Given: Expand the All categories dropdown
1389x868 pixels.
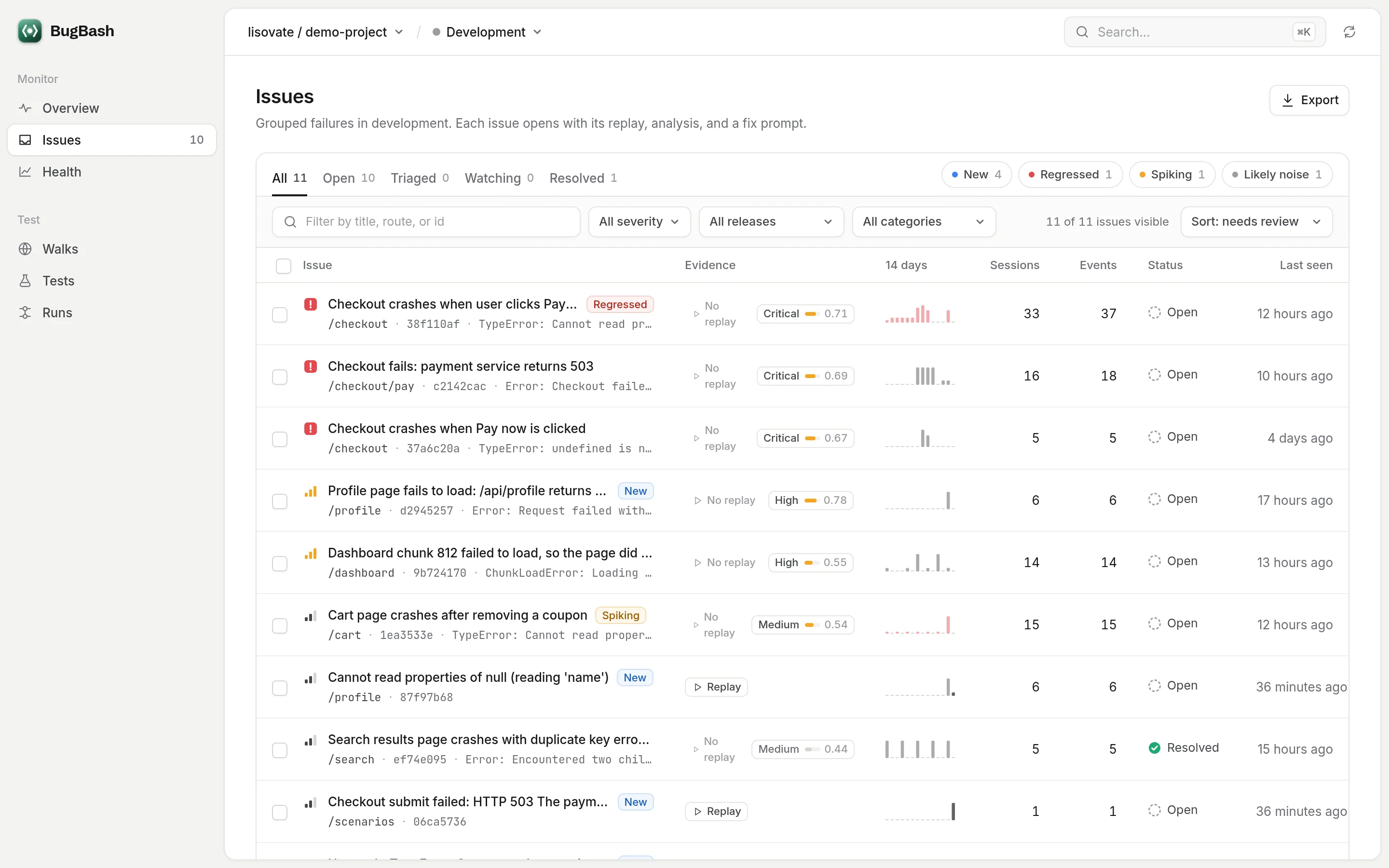Looking at the screenshot, I should (924, 222).
